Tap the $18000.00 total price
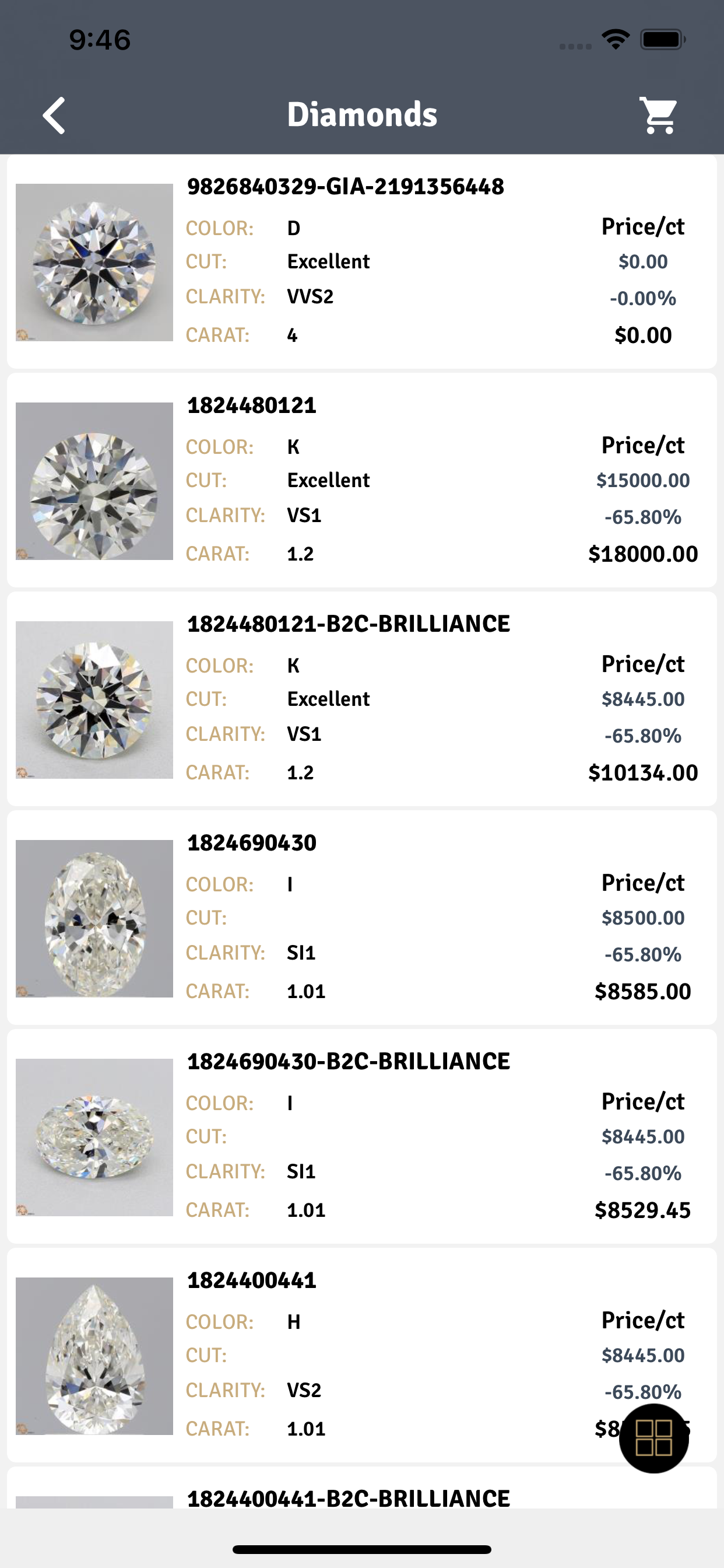 coord(642,554)
